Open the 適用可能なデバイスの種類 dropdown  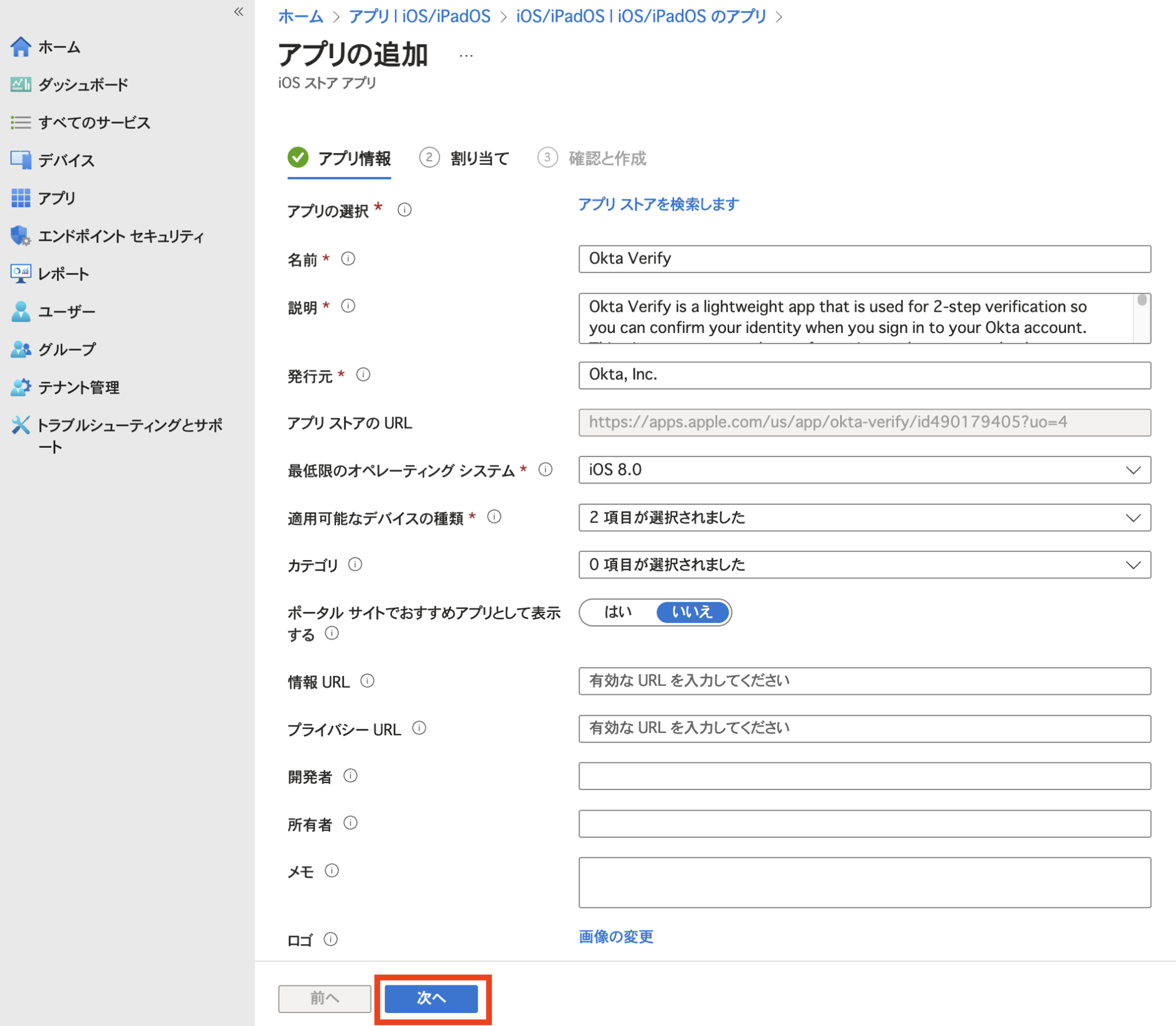864,518
